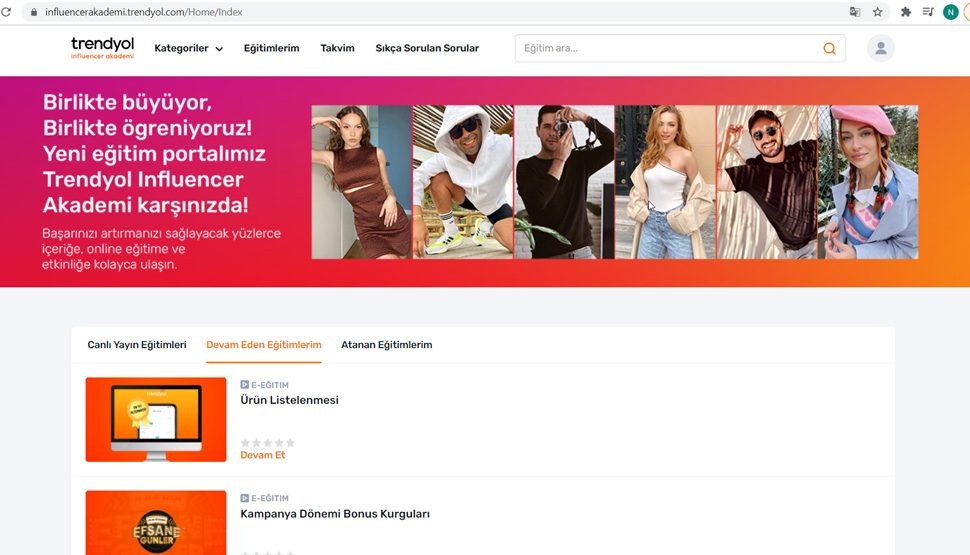Click the Trendyol influencer akademi logo
The image size is (970, 555).
click(102, 48)
